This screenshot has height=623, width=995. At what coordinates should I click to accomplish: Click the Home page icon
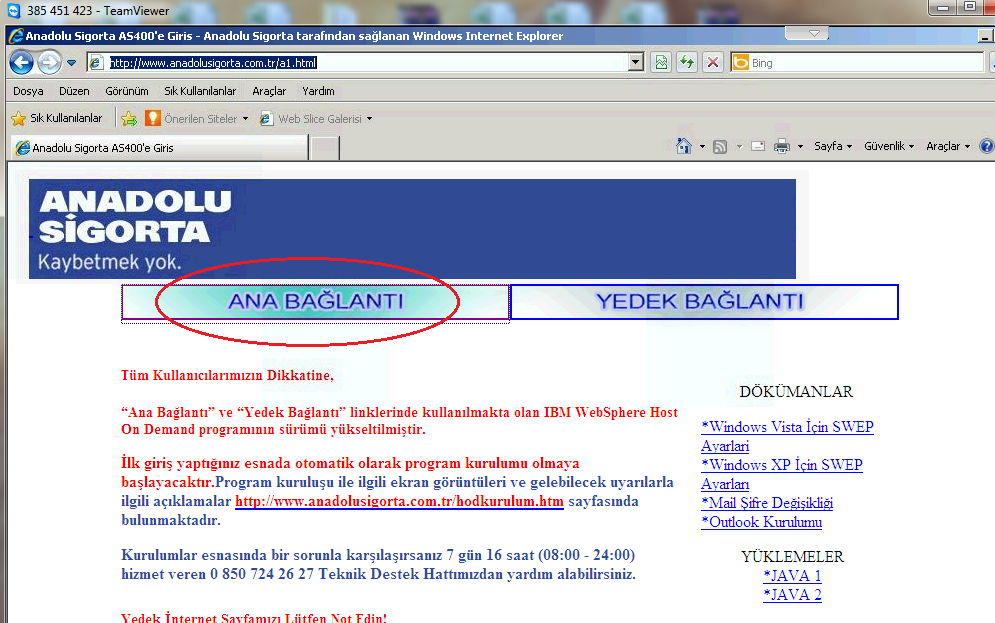684,146
